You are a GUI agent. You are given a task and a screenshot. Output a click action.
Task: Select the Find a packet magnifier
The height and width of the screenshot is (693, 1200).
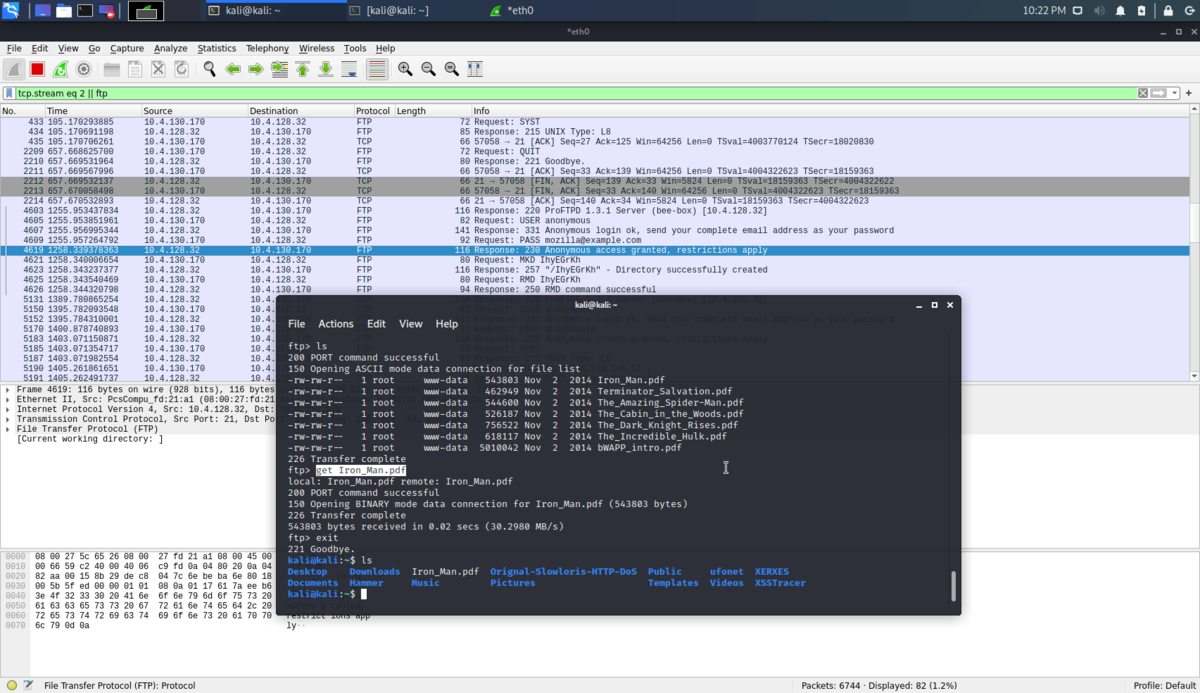(210, 68)
